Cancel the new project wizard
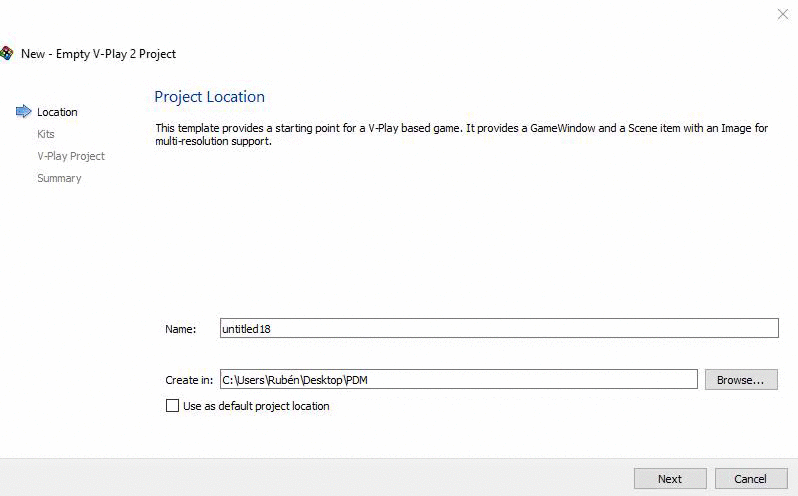 [x=751, y=479]
